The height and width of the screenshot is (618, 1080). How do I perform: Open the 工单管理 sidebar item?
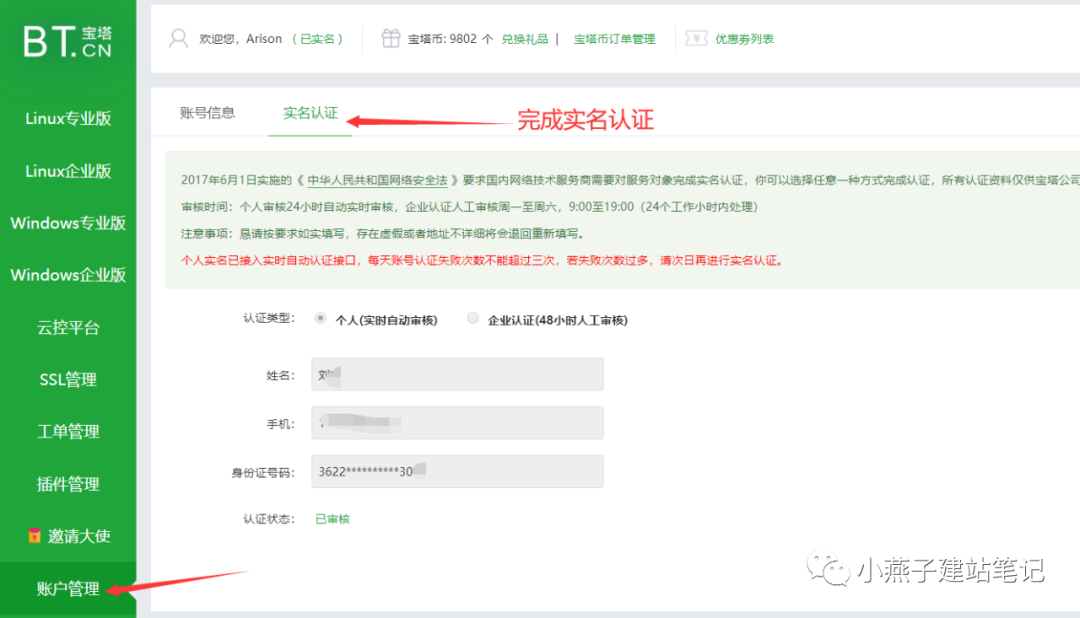[x=67, y=431]
